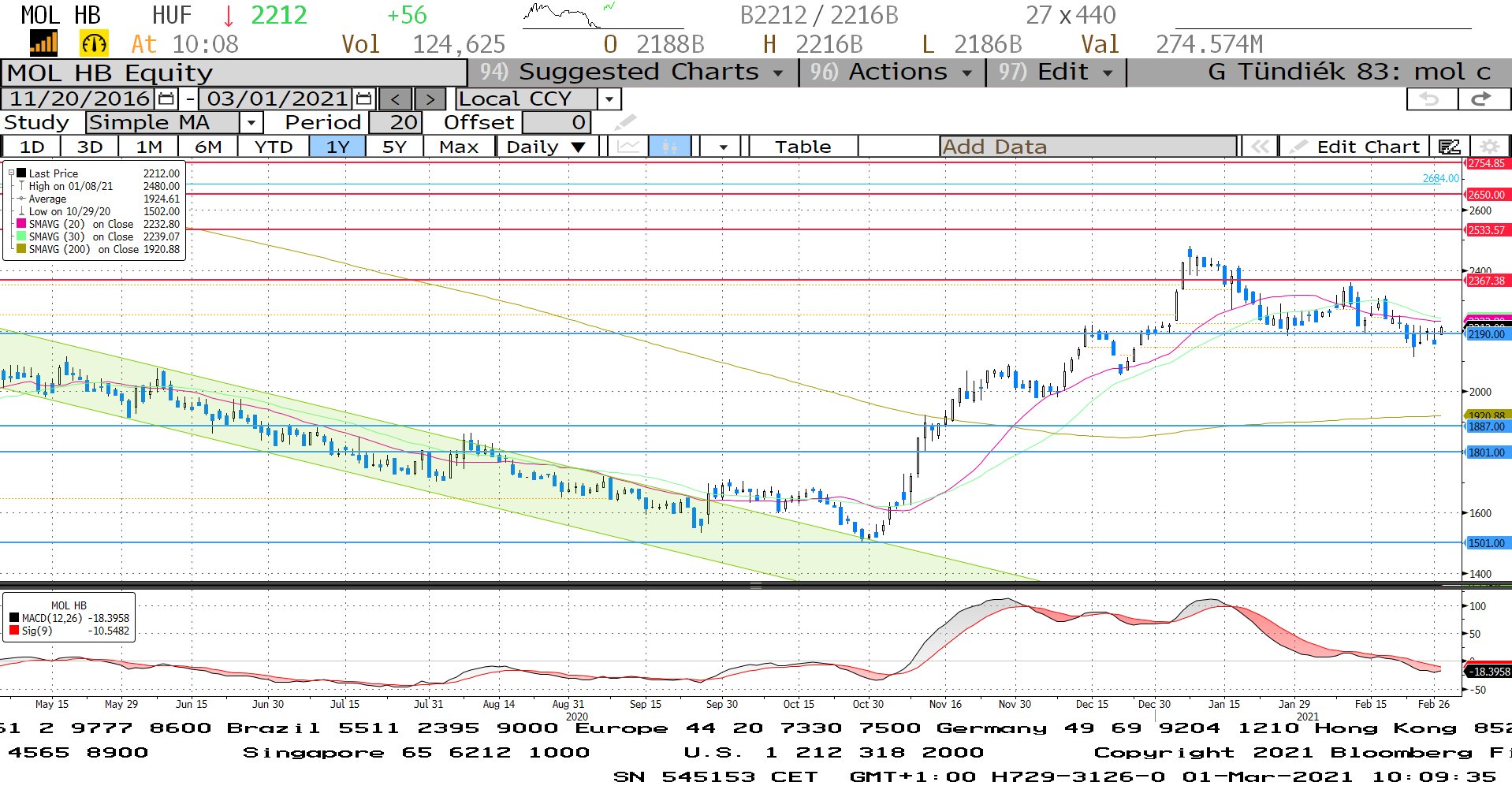Click the Period value field
Image resolution: width=1512 pixels, height=808 pixels.
[396, 123]
